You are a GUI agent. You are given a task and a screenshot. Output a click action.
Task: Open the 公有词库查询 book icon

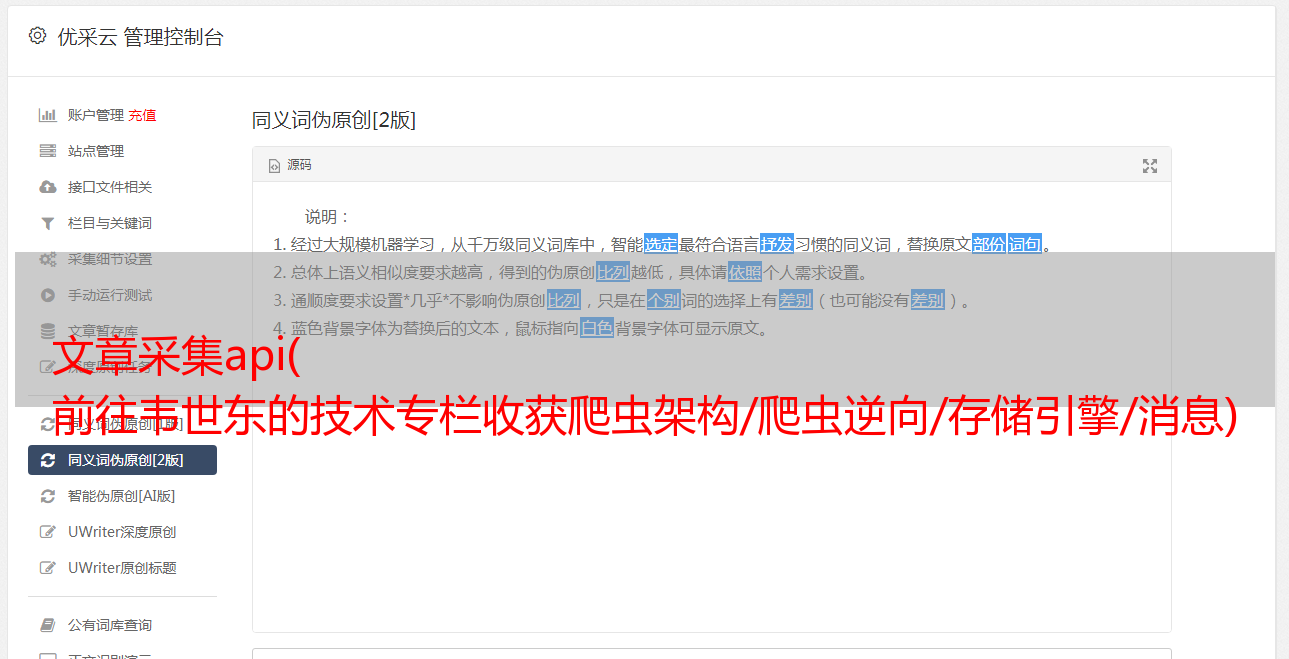pyautogui.click(x=47, y=625)
